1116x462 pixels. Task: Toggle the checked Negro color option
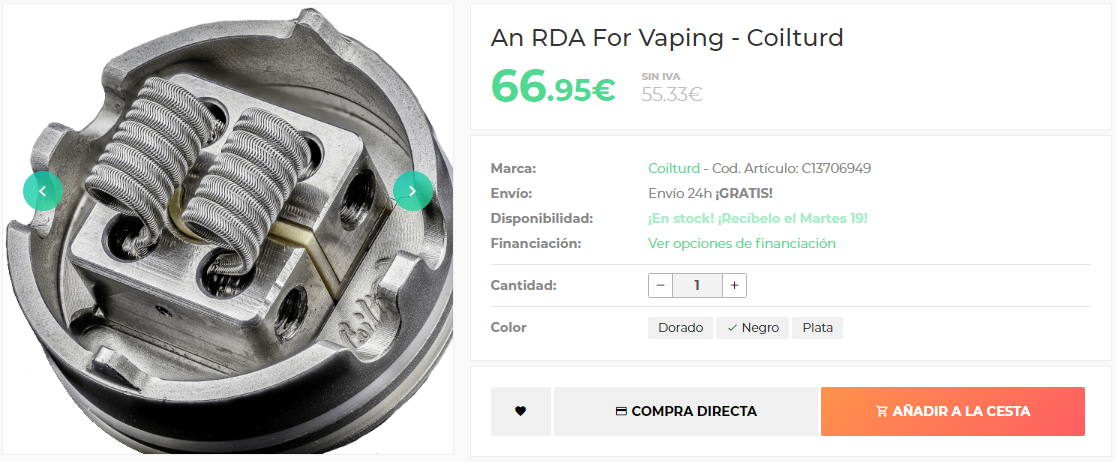tap(753, 328)
